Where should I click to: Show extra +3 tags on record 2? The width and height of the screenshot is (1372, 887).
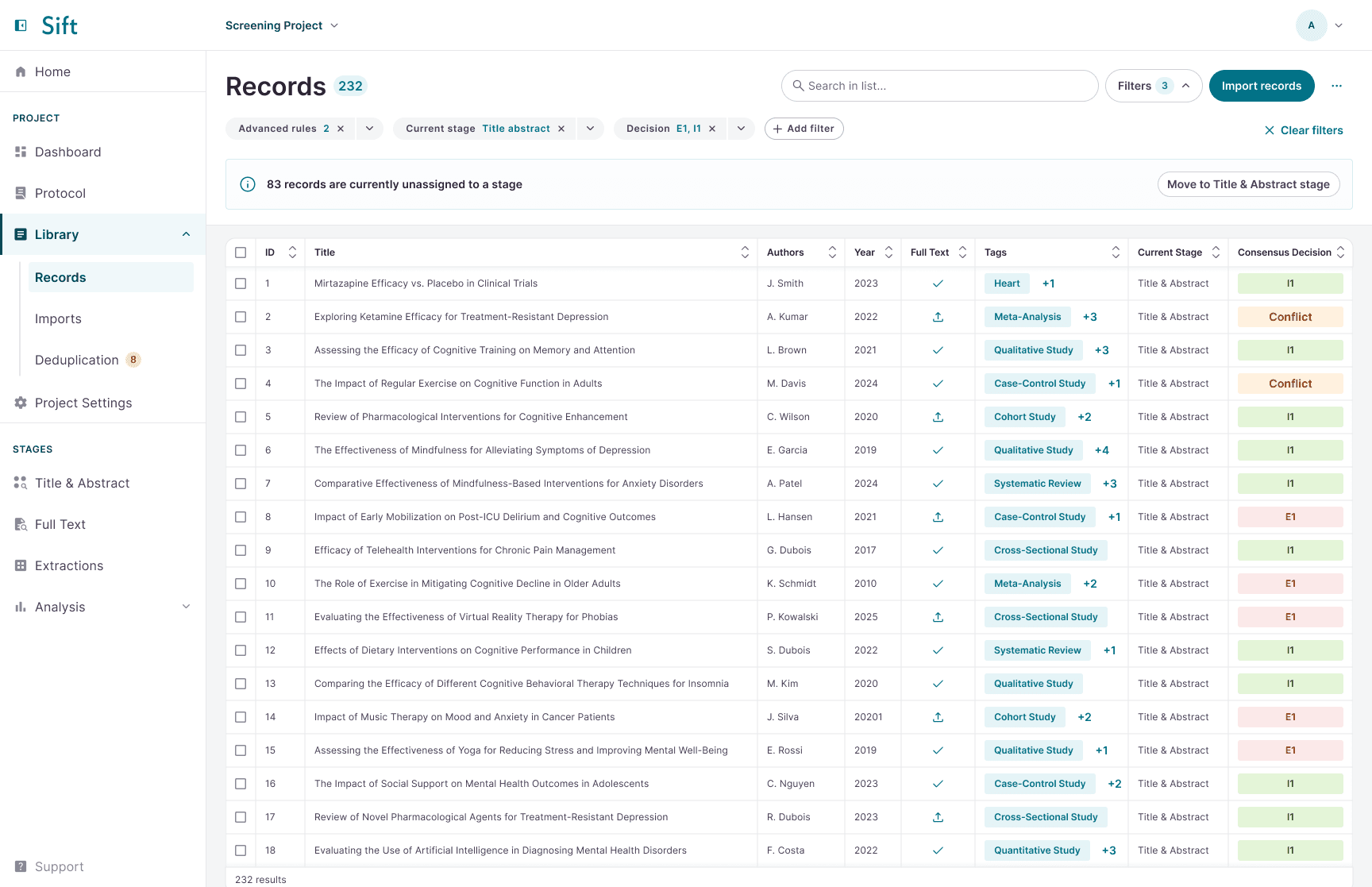click(1089, 317)
